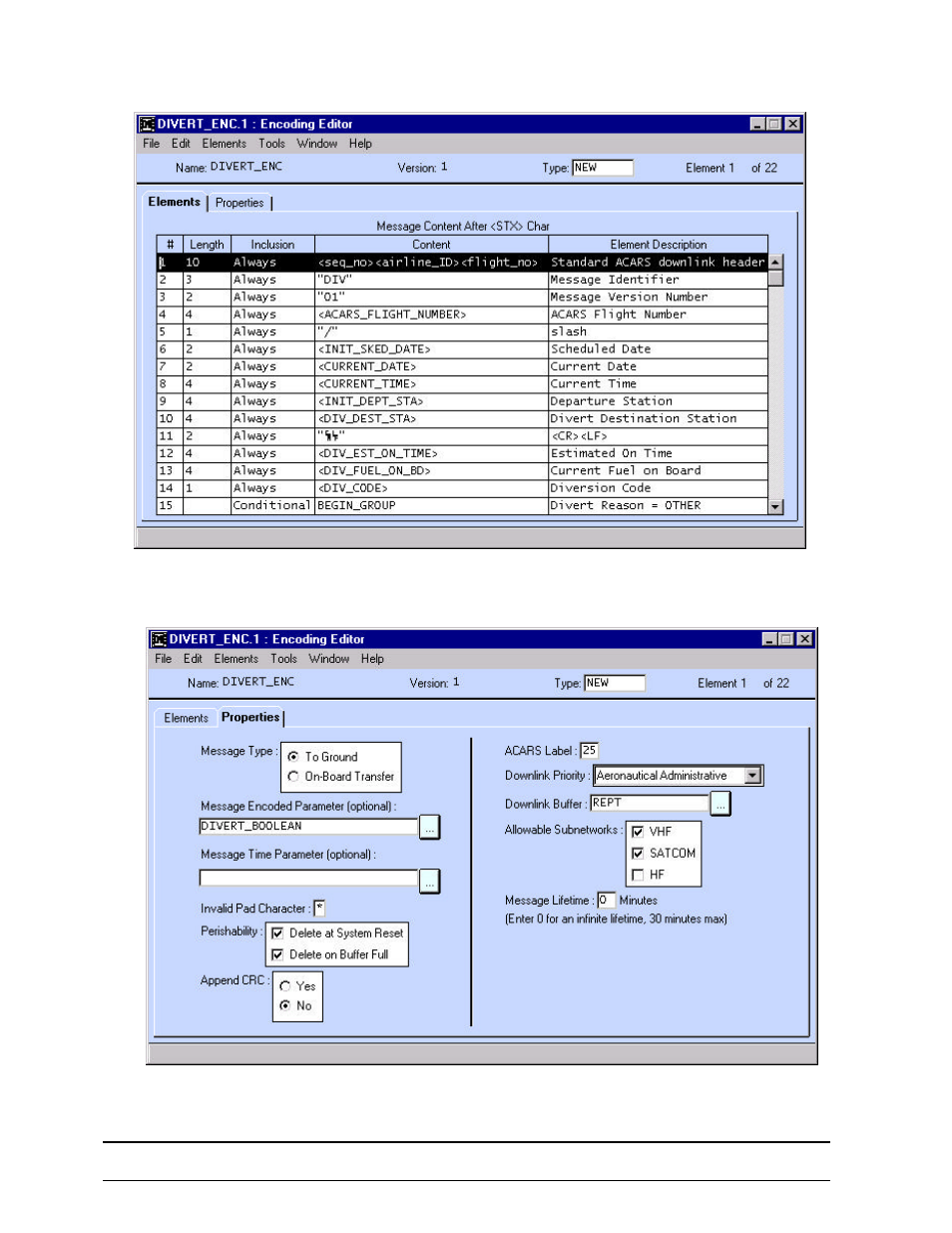Click the browse button next to DIVERT_BOOLEAN field

coord(429,828)
